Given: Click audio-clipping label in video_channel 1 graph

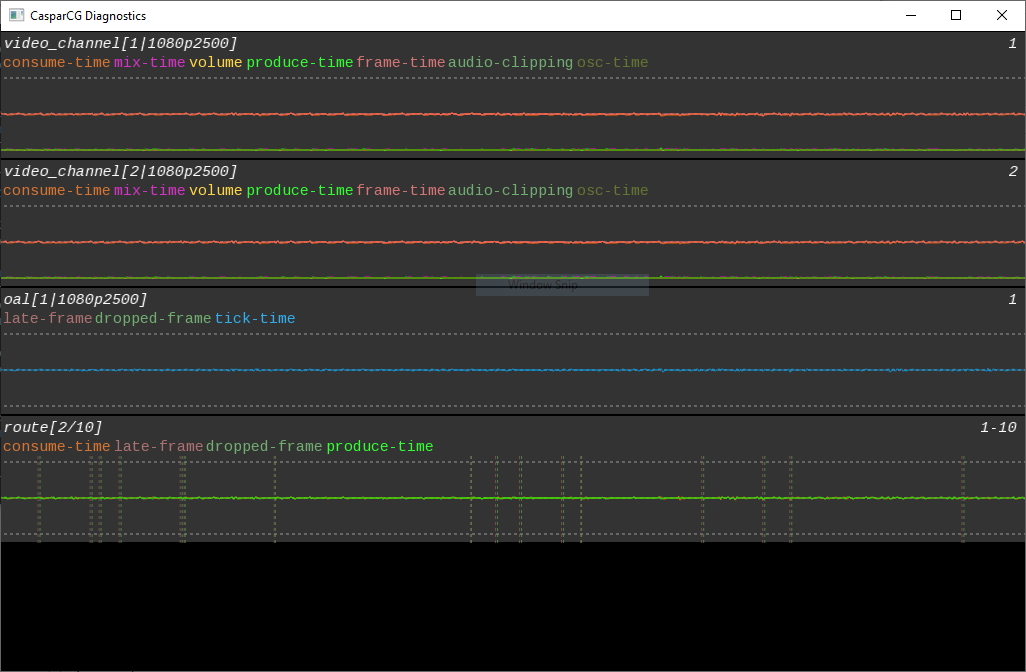Looking at the screenshot, I should [510, 62].
